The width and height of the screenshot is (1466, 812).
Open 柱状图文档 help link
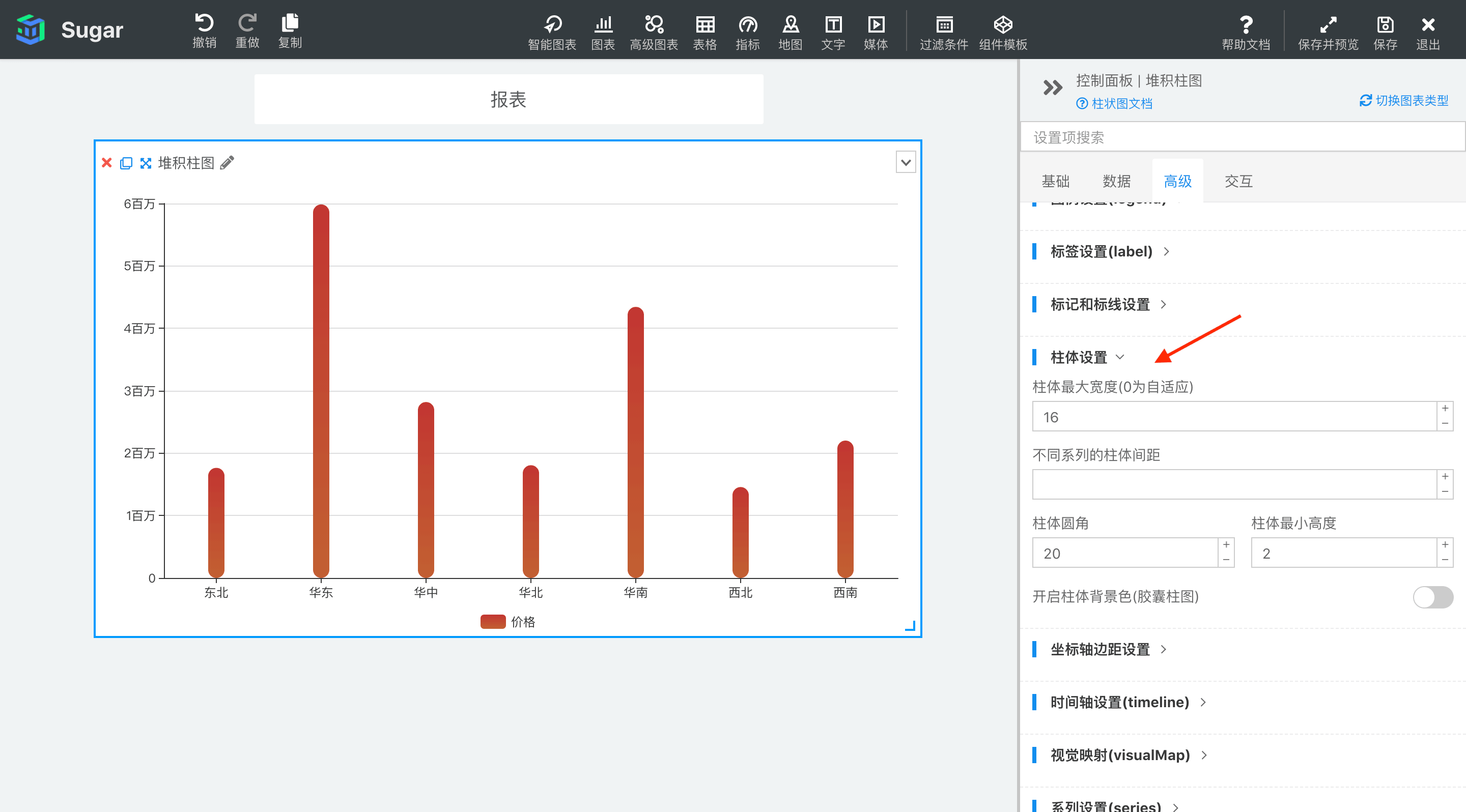coord(1114,103)
